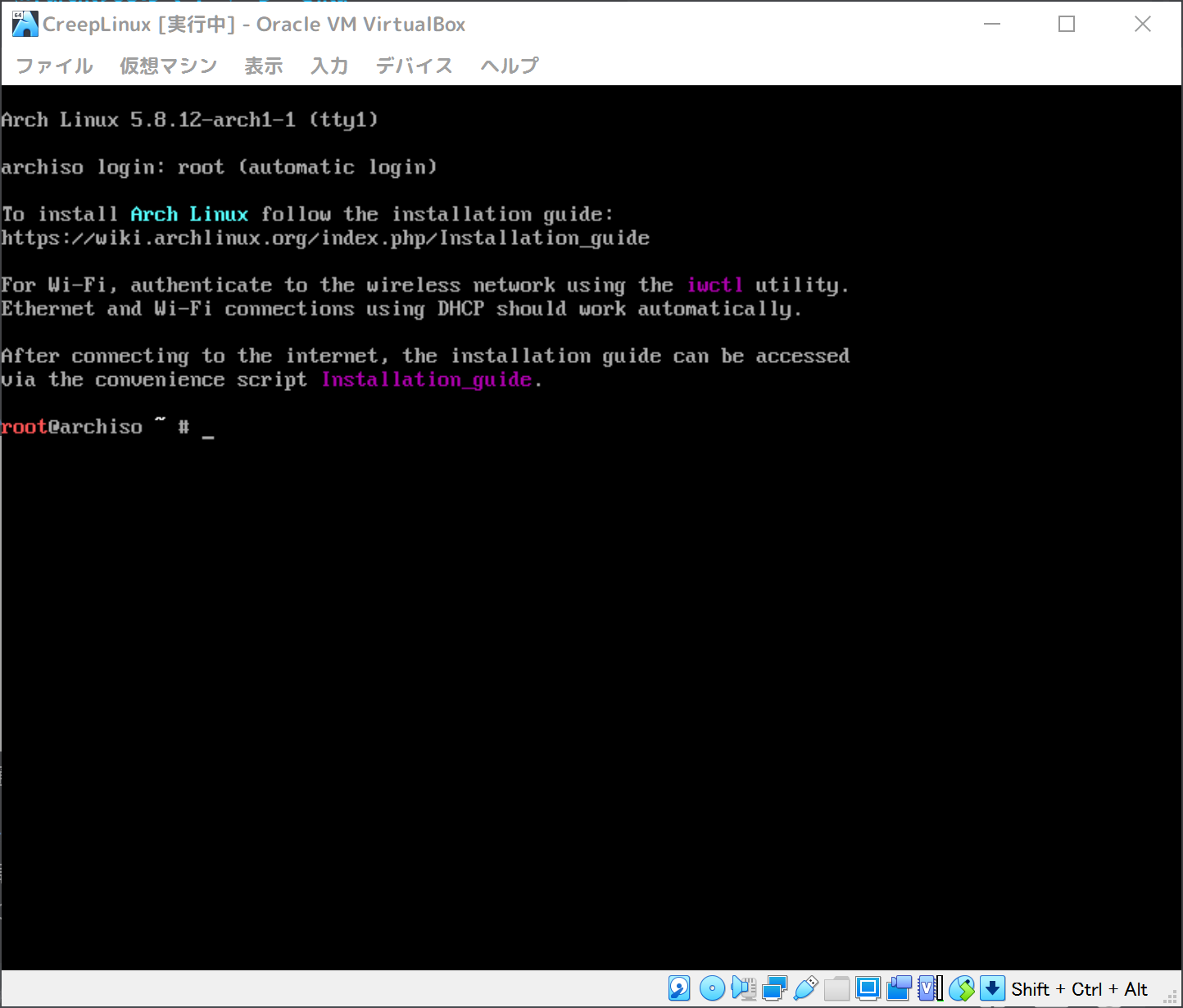Click the Installation_guide text in terminal

(427, 379)
